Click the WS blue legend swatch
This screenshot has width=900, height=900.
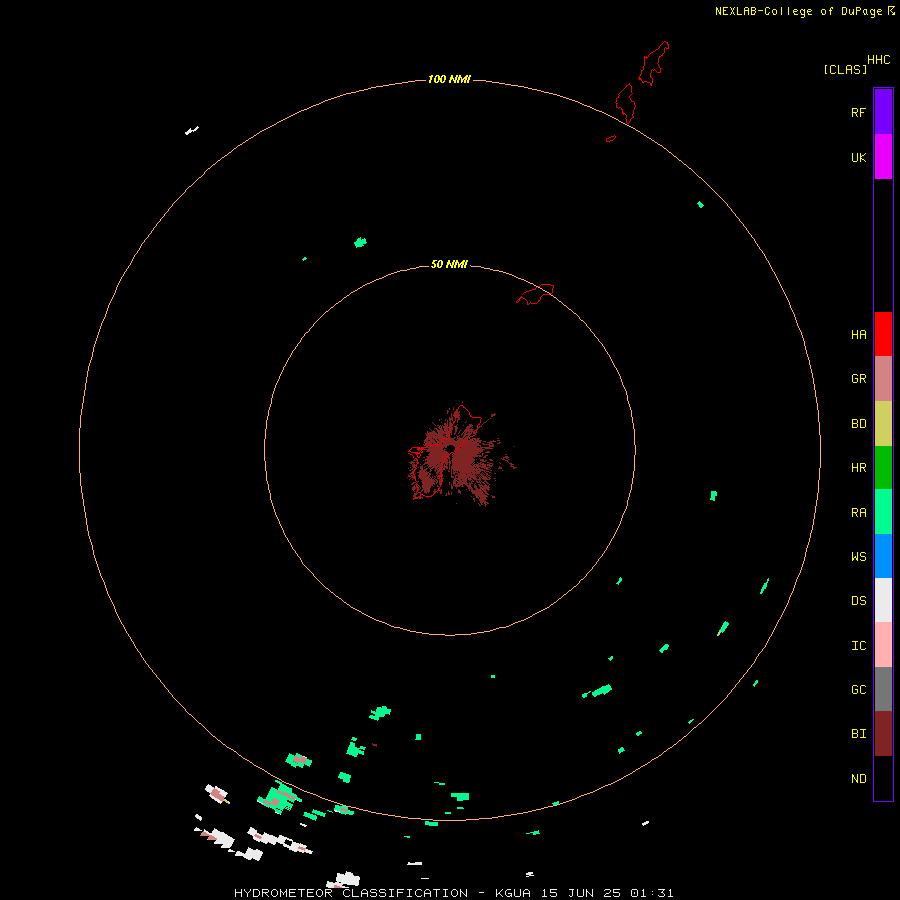click(x=883, y=556)
